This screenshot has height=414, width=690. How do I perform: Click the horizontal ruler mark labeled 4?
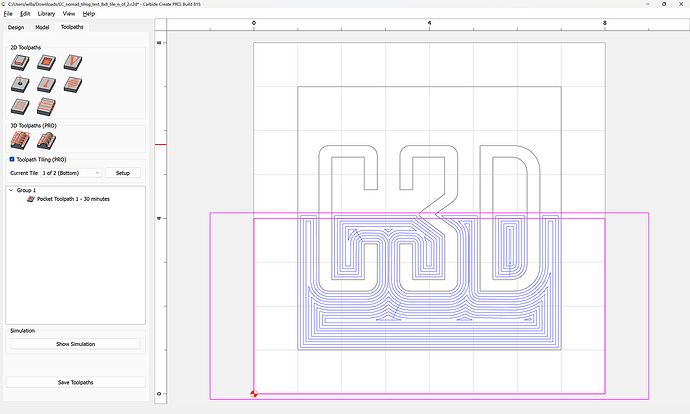(429, 23)
